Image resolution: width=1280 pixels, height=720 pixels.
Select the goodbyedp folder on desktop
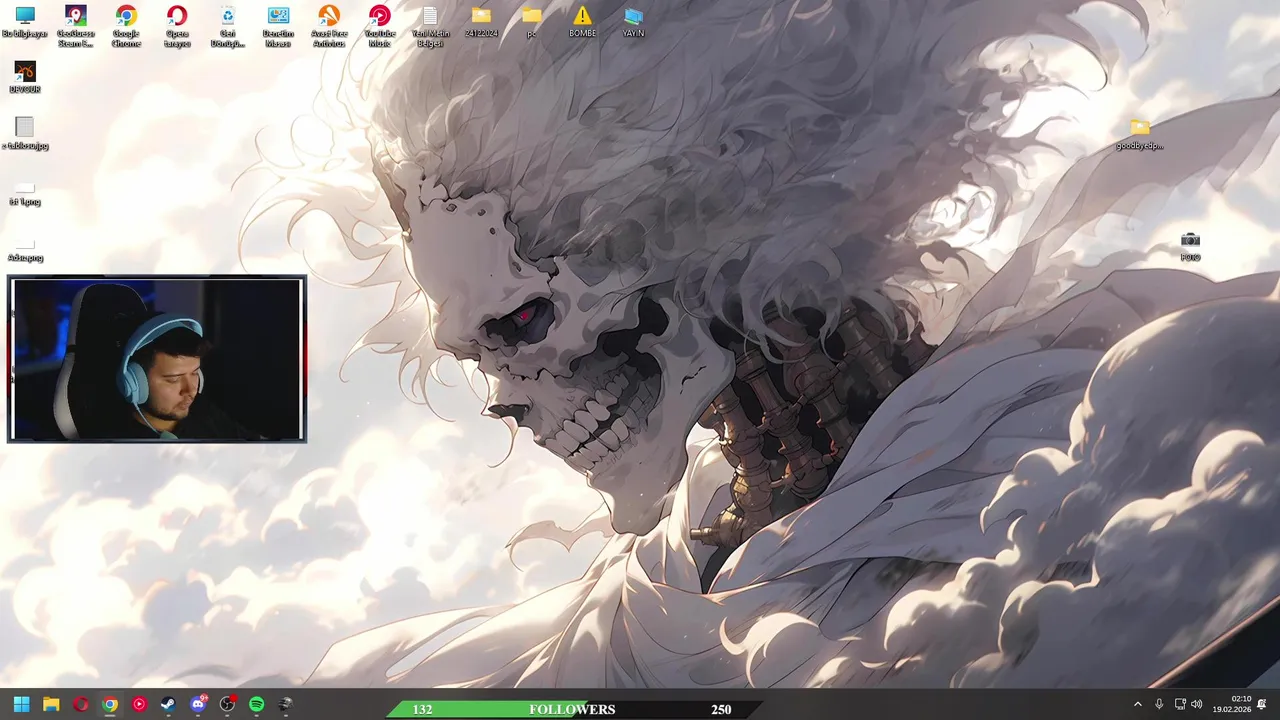click(x=1140, y=134)
